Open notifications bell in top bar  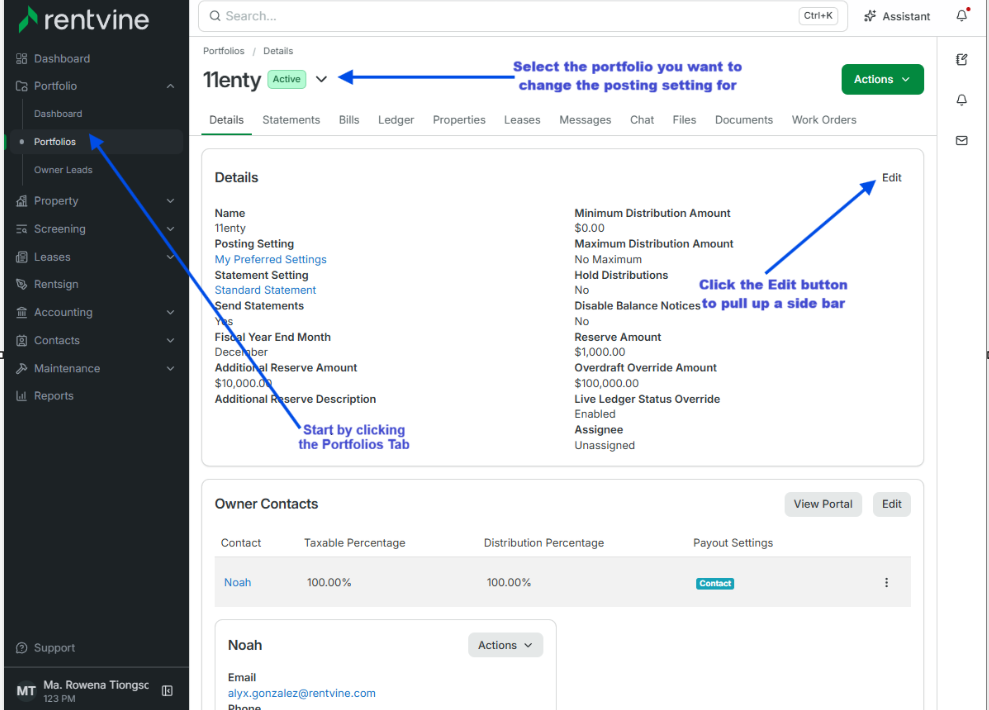click(962, 15)
